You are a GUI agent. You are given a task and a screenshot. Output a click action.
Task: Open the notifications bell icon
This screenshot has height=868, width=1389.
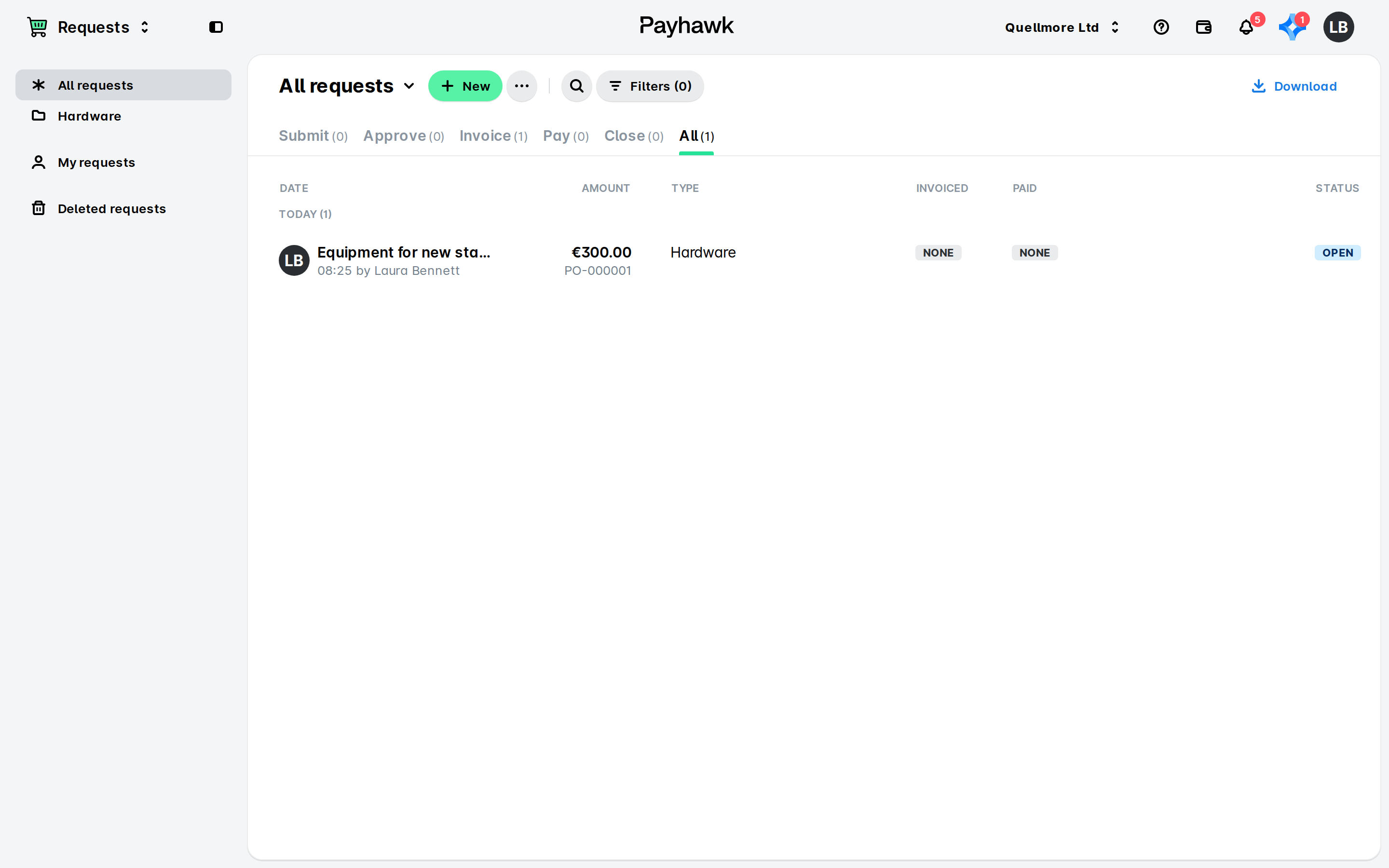[1246, 27]
